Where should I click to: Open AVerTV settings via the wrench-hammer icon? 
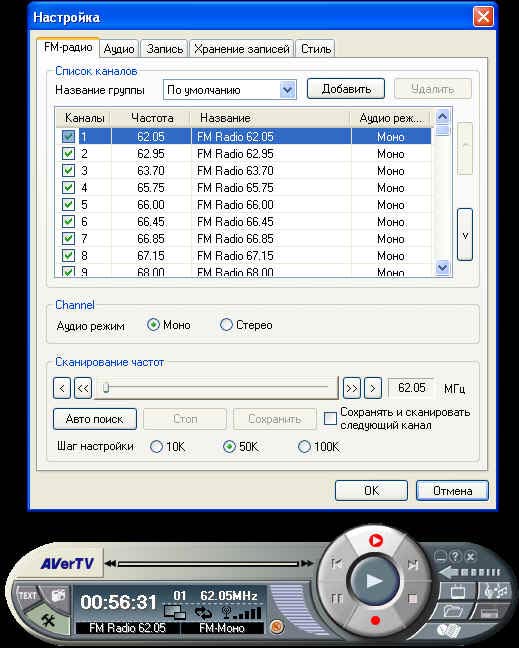(48, 620)
